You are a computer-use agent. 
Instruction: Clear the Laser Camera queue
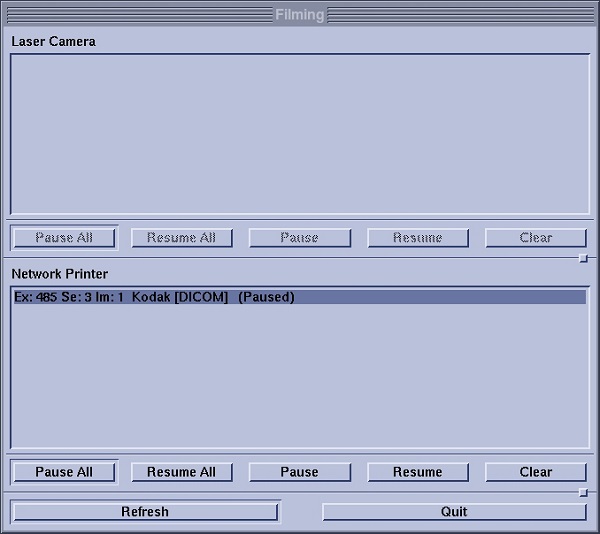coord(535,238)
